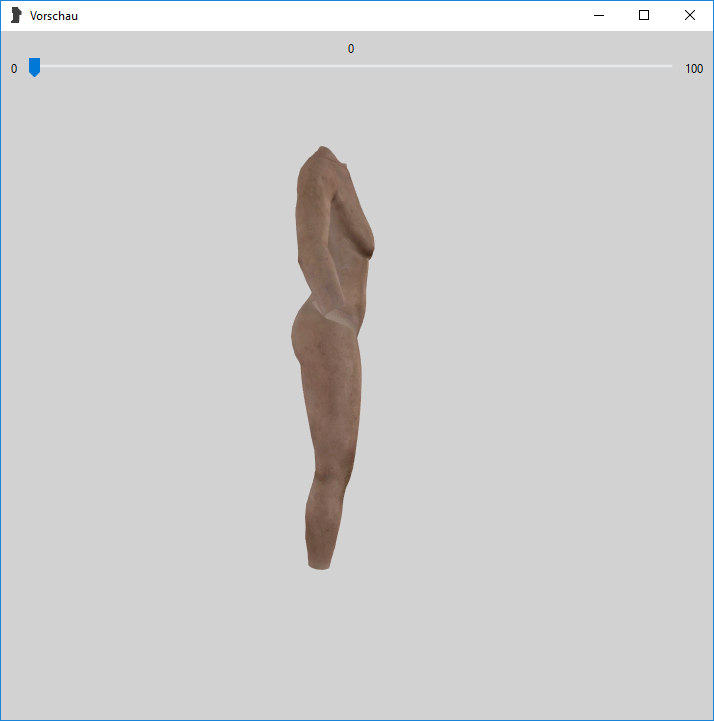This screenshot has width=714, height=721.
Task: Click the 3D body model in preview
Action: pyautogui.click(x=332, y=358)
